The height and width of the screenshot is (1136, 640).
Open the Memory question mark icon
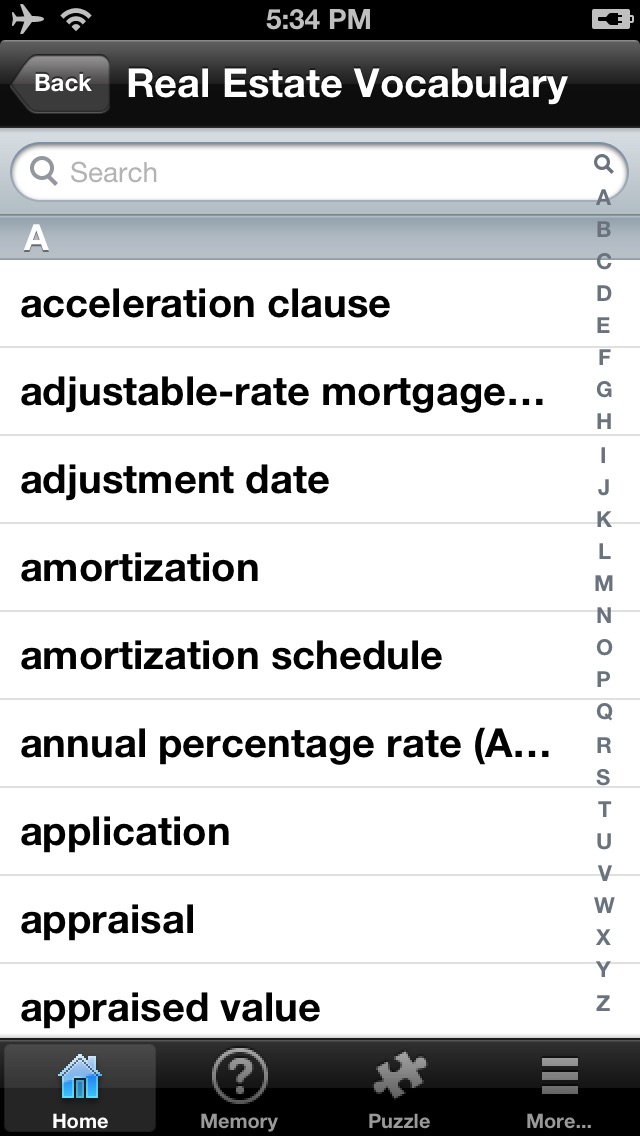239,1077
